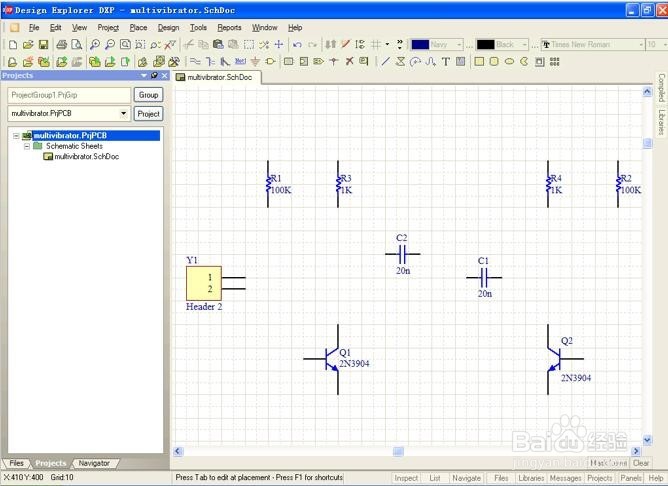Open the Reports menu

pos(229,28)
